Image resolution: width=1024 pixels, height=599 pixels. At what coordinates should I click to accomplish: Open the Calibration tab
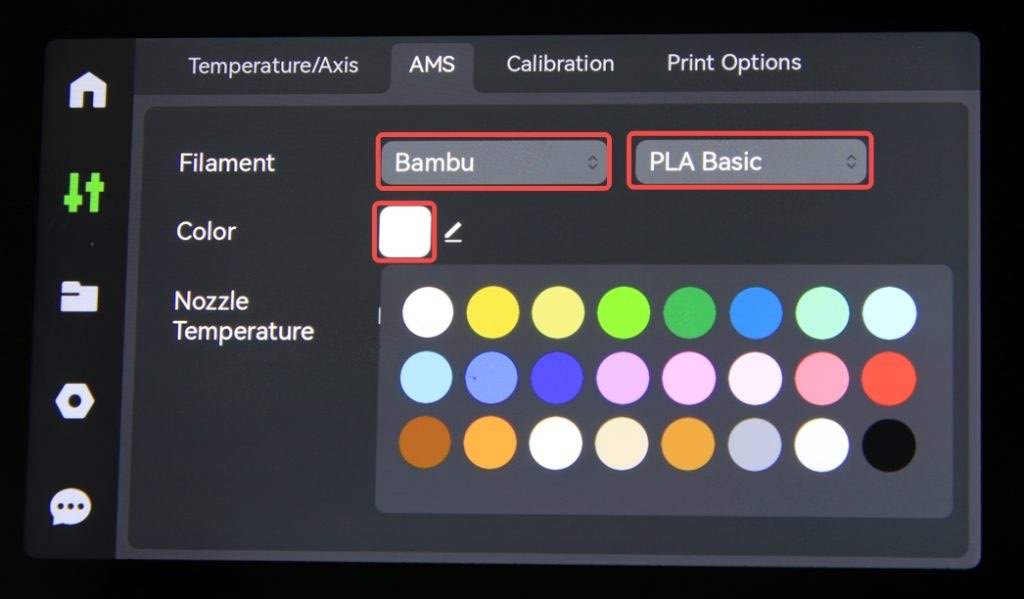pos(560,64)
